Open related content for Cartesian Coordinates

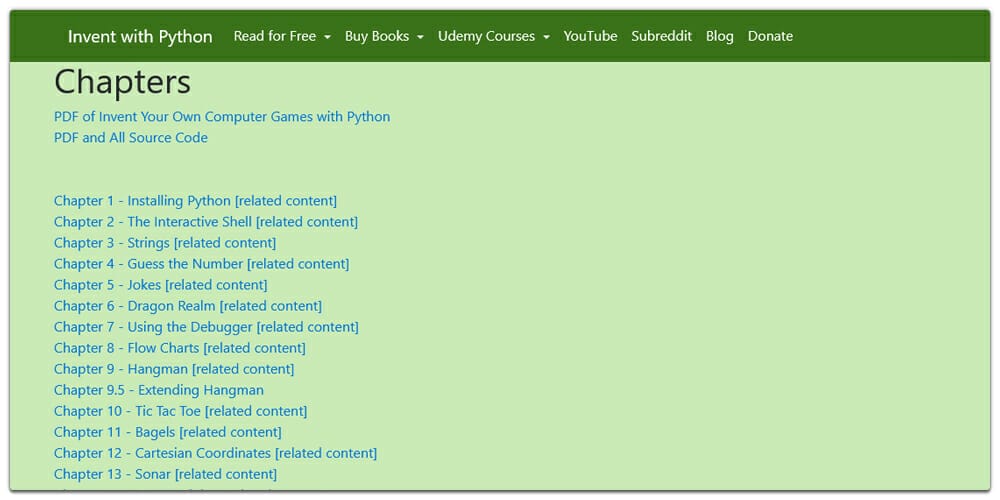327,453
